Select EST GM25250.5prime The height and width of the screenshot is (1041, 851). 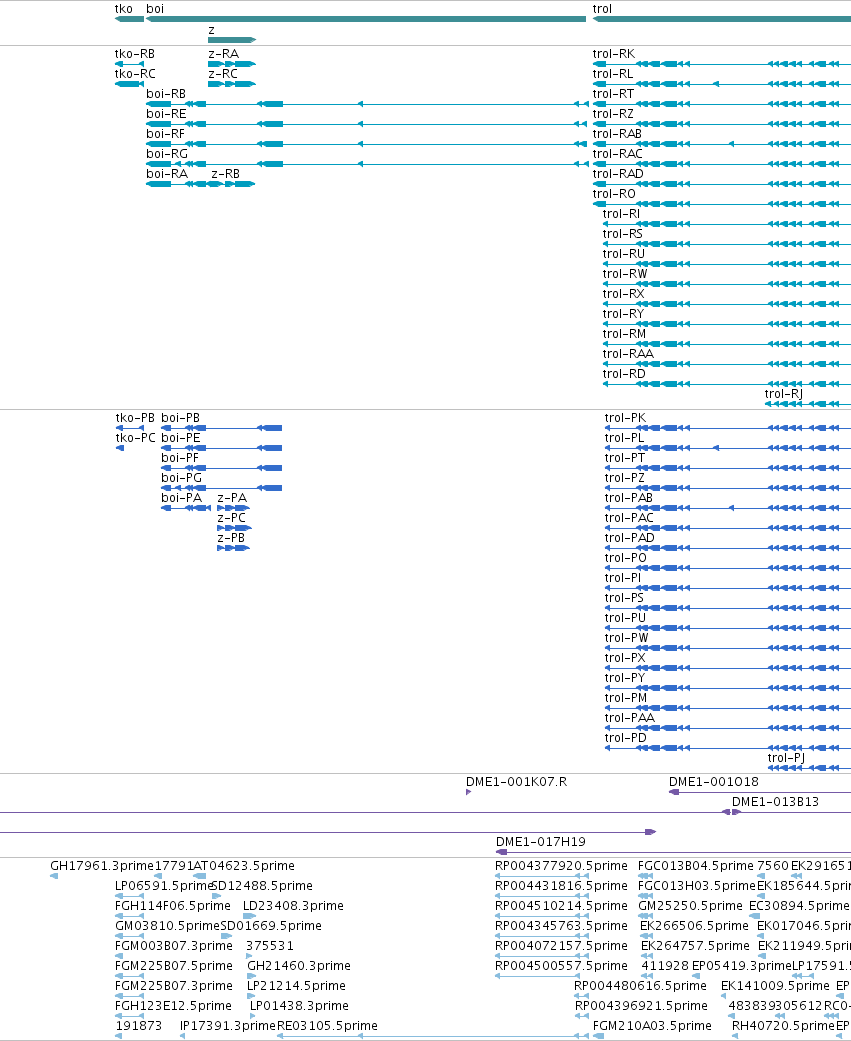point(690,906)
